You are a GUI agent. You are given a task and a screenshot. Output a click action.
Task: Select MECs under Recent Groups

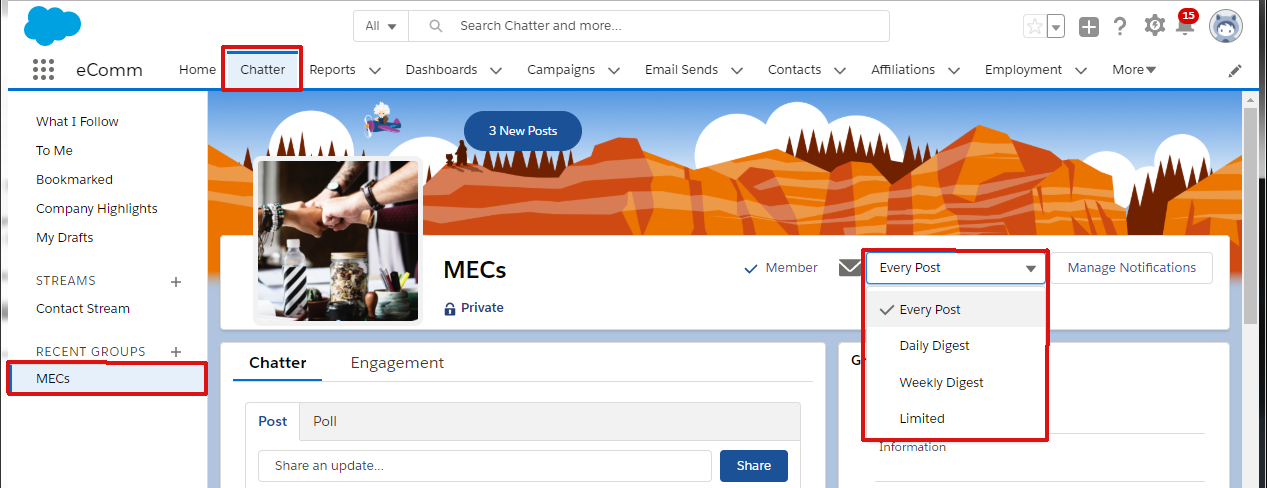coord(107,379)
